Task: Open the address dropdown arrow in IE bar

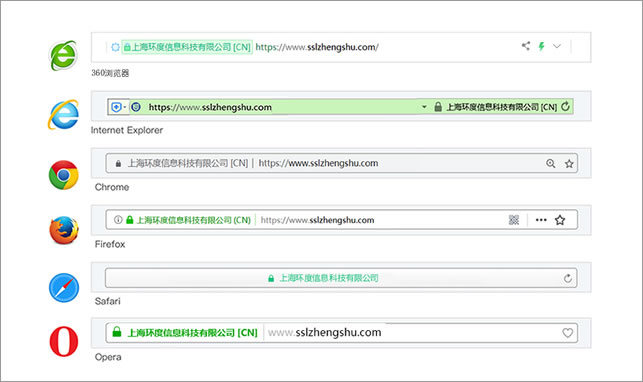Action: [x=424, y=107]
